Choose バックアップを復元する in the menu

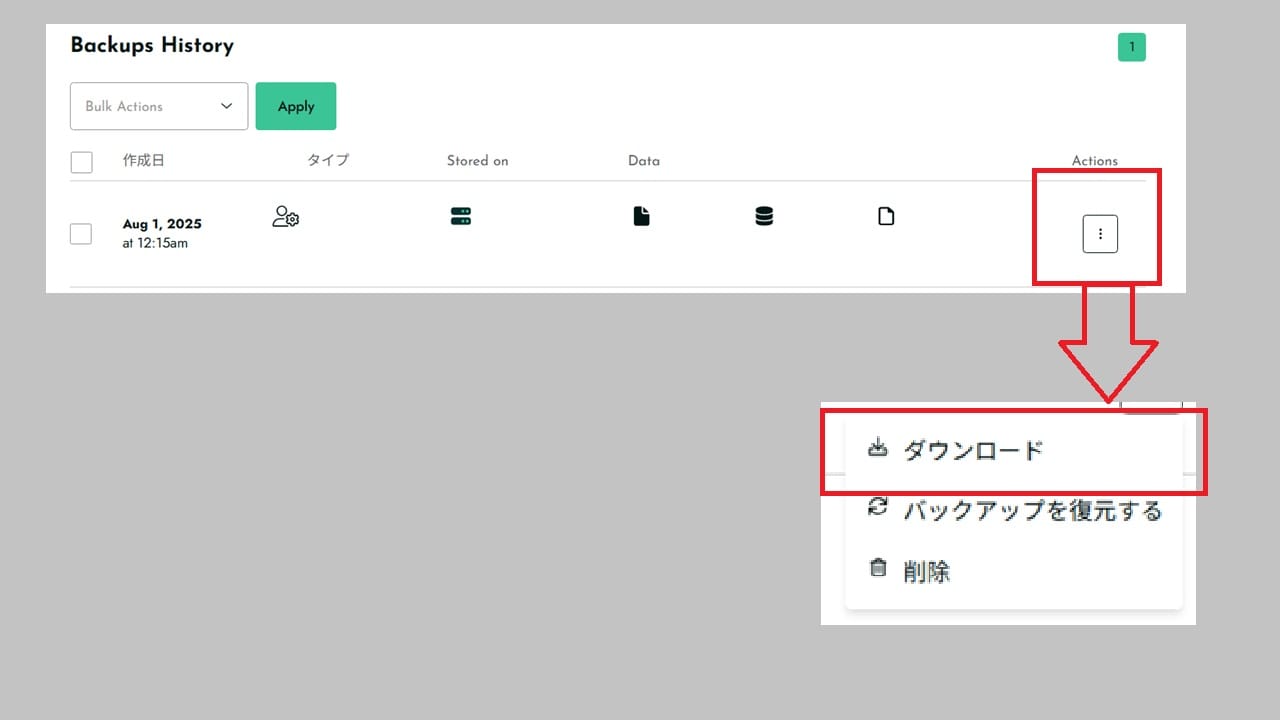point(1032,511)
